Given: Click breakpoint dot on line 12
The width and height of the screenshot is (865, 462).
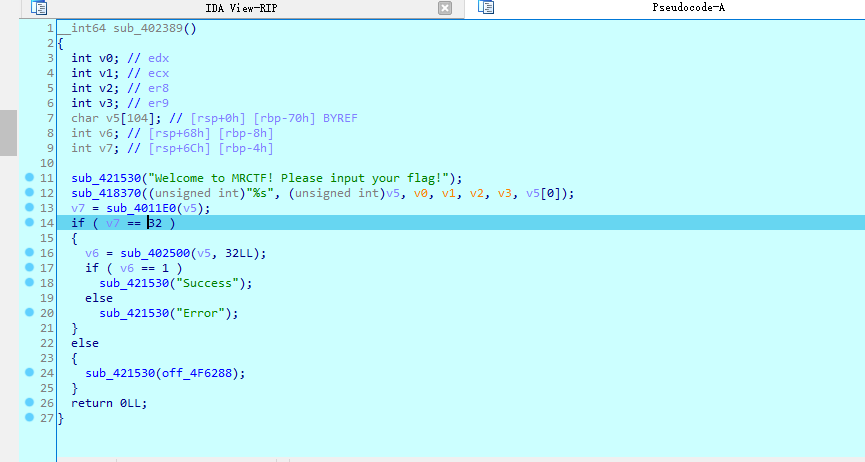Looking at the screenshot, I should click(x=30, y=193).
